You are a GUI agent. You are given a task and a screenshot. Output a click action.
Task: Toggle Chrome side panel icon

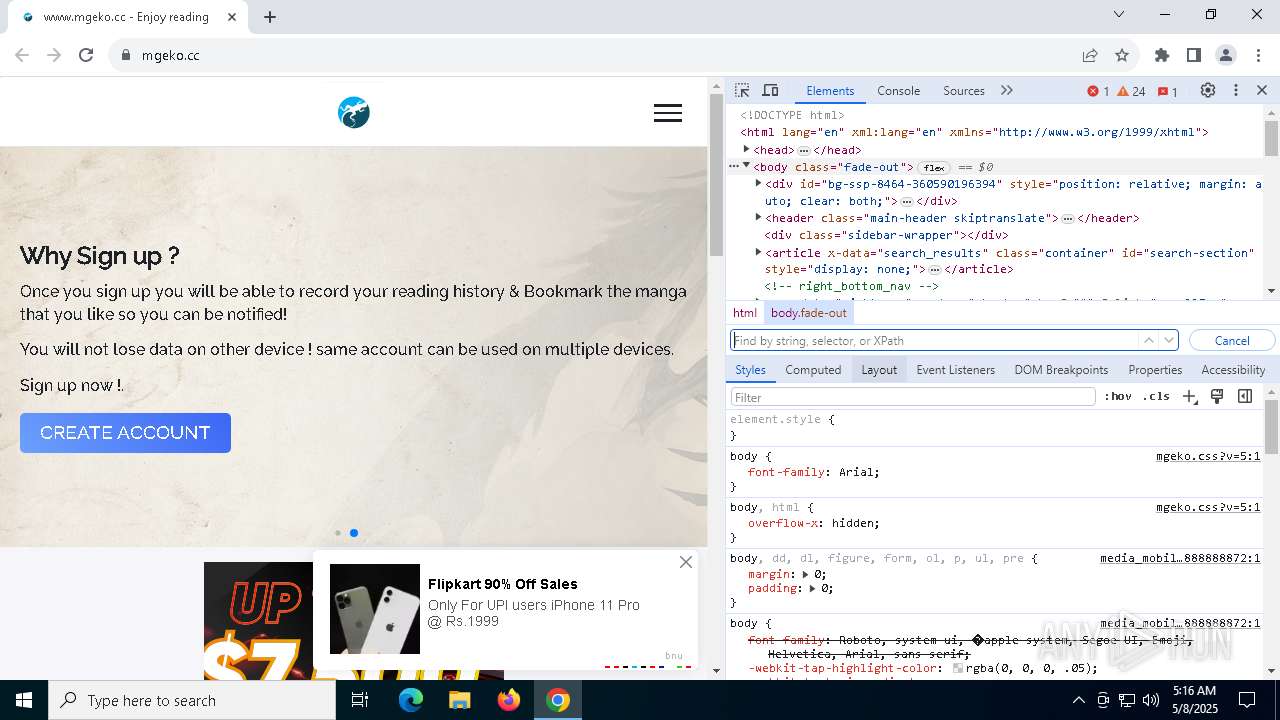tap(1194, 55)
